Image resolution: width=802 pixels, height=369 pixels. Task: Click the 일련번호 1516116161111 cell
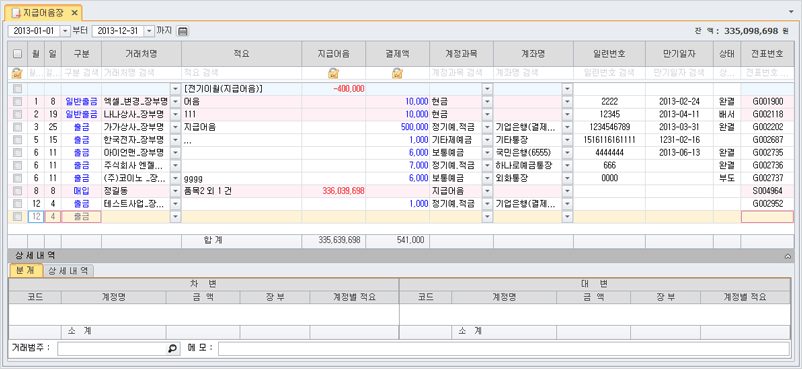(x=609, y=140)
